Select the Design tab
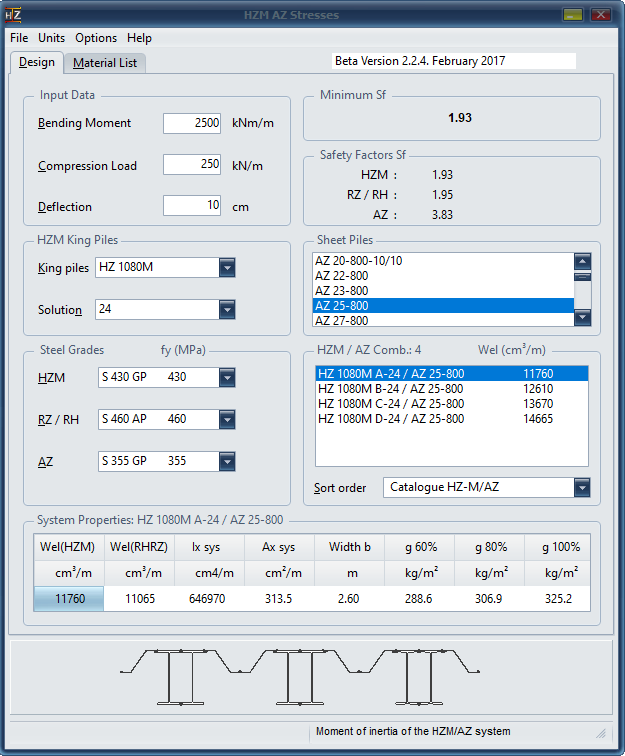The height and width of the screenshot is (756, 625). (37, 62)
